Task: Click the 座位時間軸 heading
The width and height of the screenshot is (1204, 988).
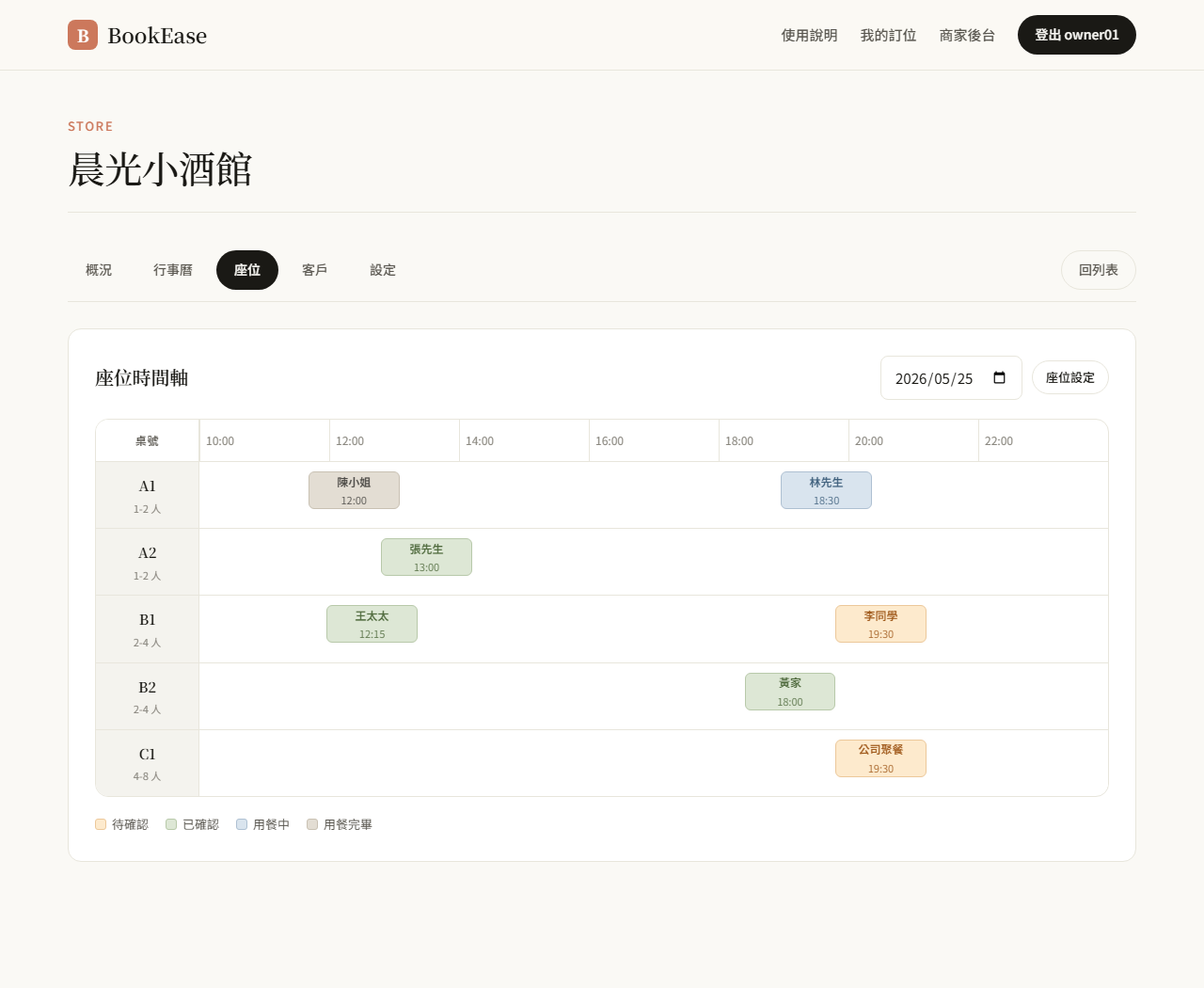Action: (x=142, y=377)
